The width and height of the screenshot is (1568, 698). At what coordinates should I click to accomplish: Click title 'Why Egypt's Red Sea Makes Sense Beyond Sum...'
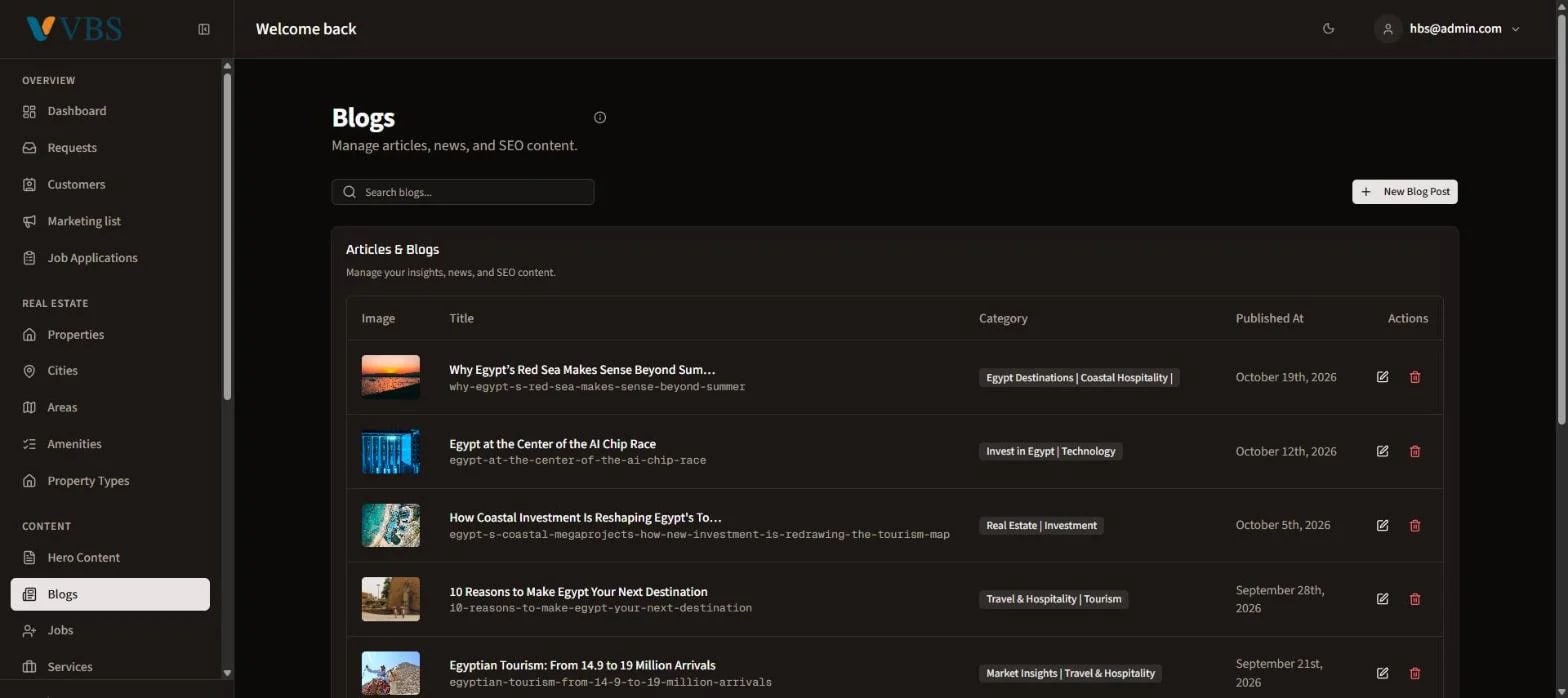coord(582,370)
